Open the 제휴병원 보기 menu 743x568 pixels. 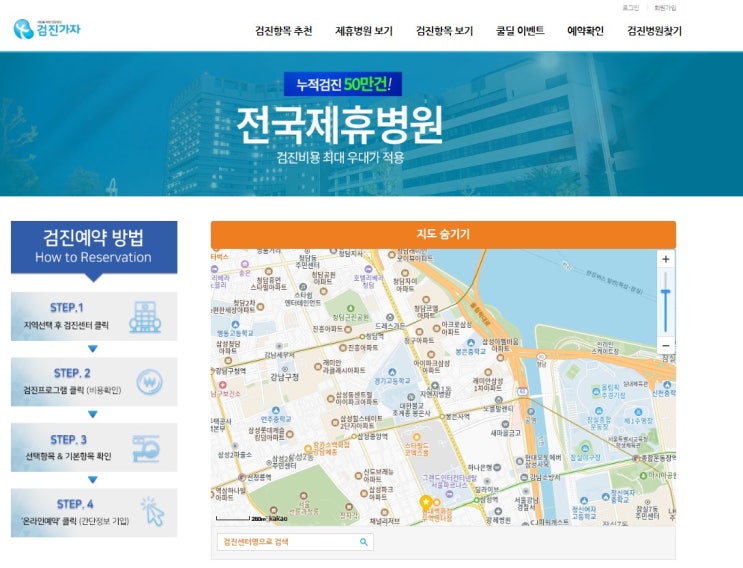[364, 31]
